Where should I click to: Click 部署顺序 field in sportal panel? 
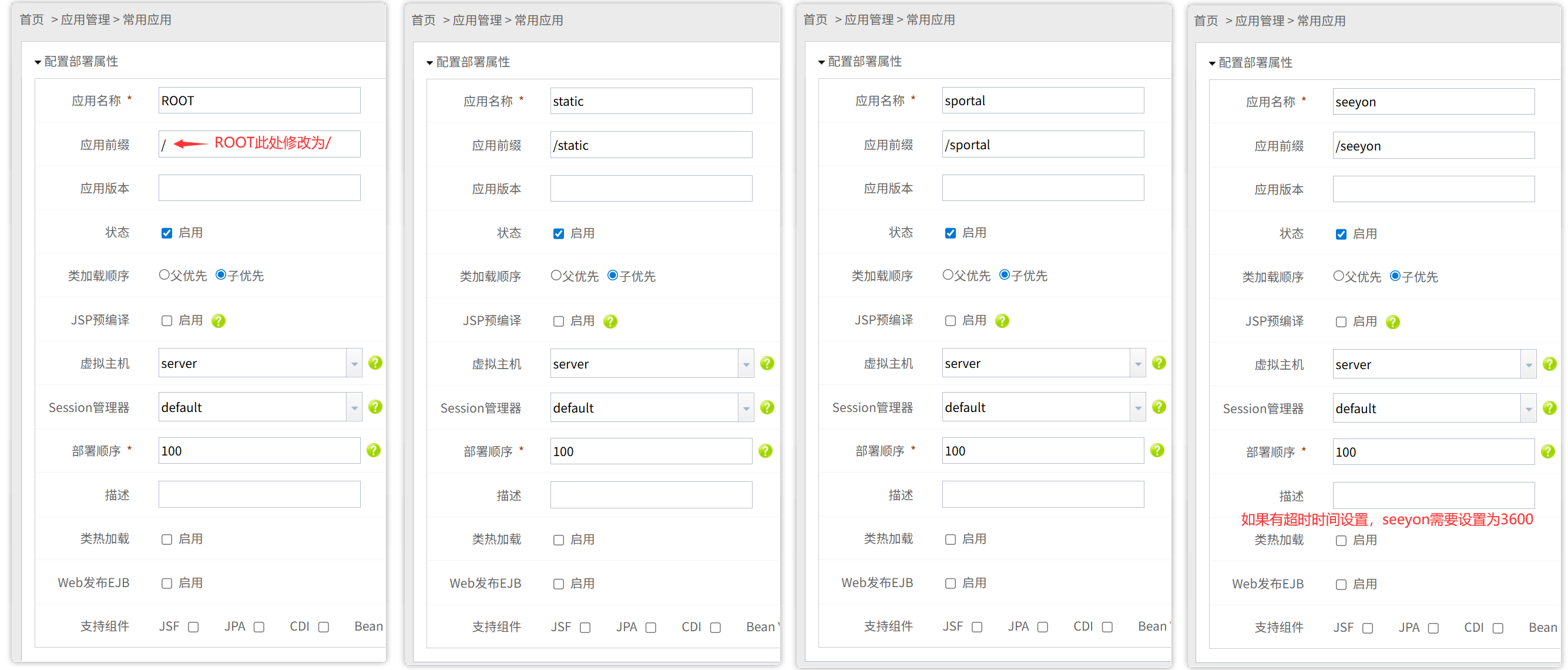(x=1043, y=451)
